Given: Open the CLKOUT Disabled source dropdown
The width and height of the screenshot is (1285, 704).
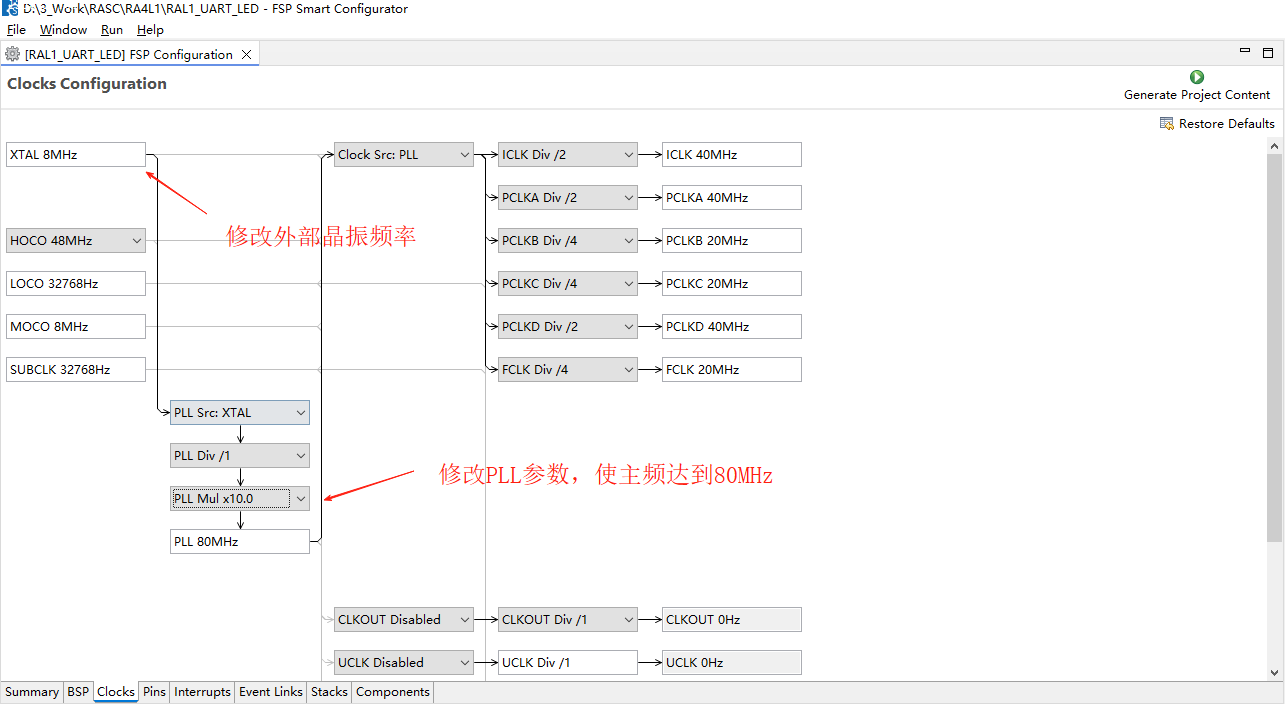Looking at the screenshot, I should coord(404,620).
